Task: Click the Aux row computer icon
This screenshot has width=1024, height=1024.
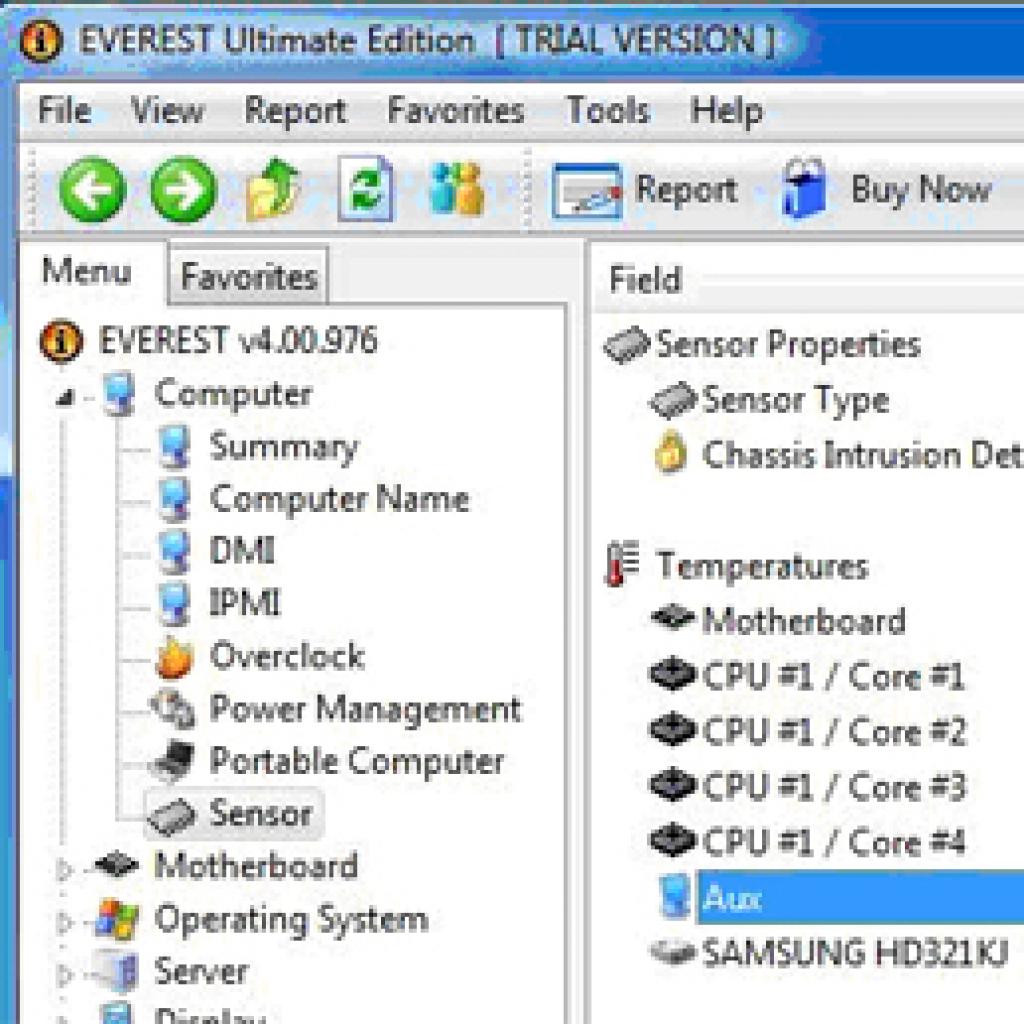Action: pyautogui.click(x=674, y=897)
